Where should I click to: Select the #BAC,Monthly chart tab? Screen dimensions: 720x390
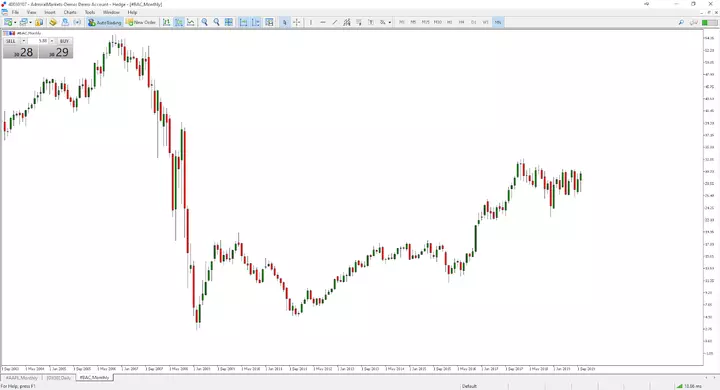pos(94,378)
